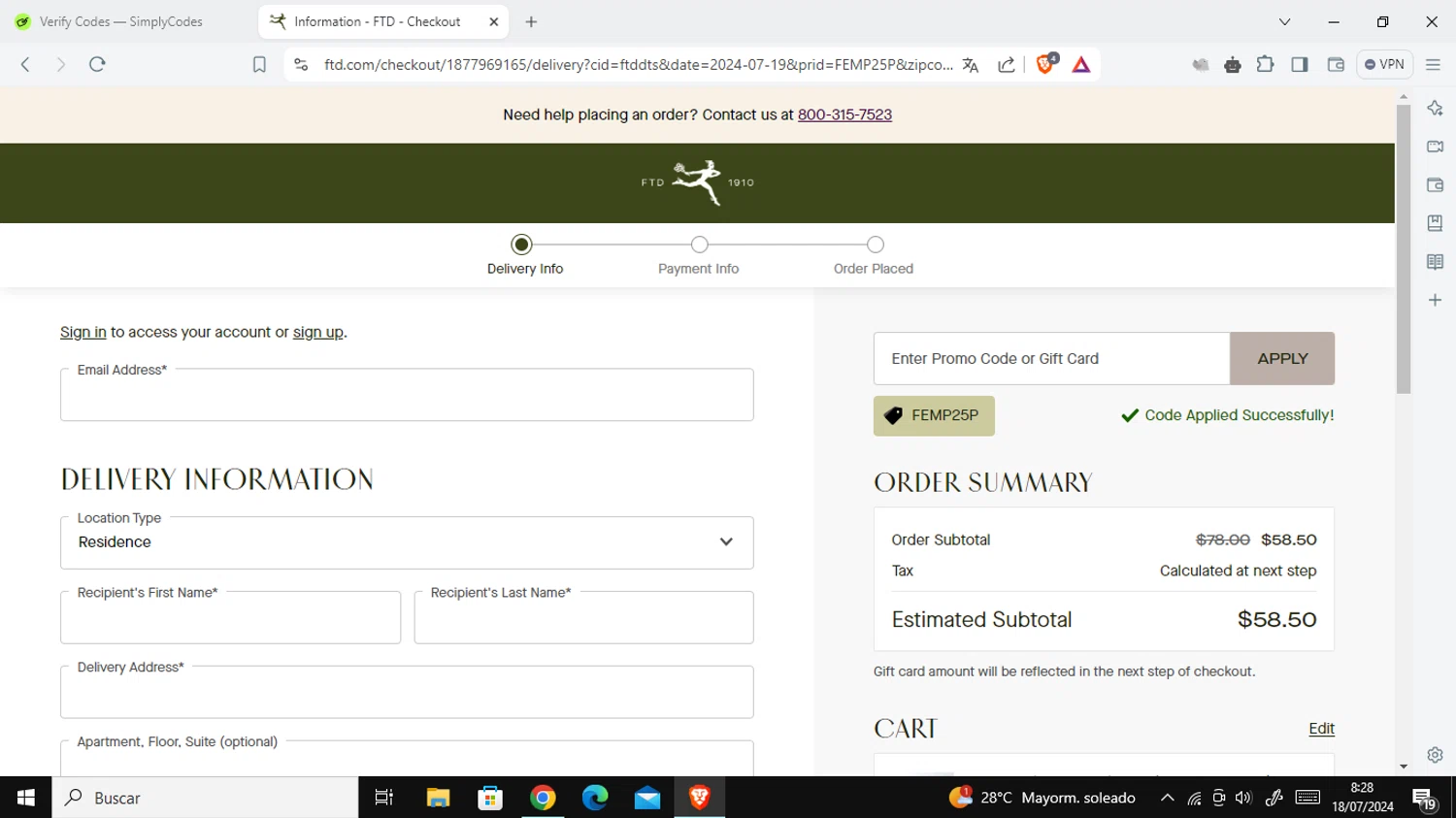Bookmark this page with bookmark icon
This screenshot has height=818, width=1456.
coord(259,65)
